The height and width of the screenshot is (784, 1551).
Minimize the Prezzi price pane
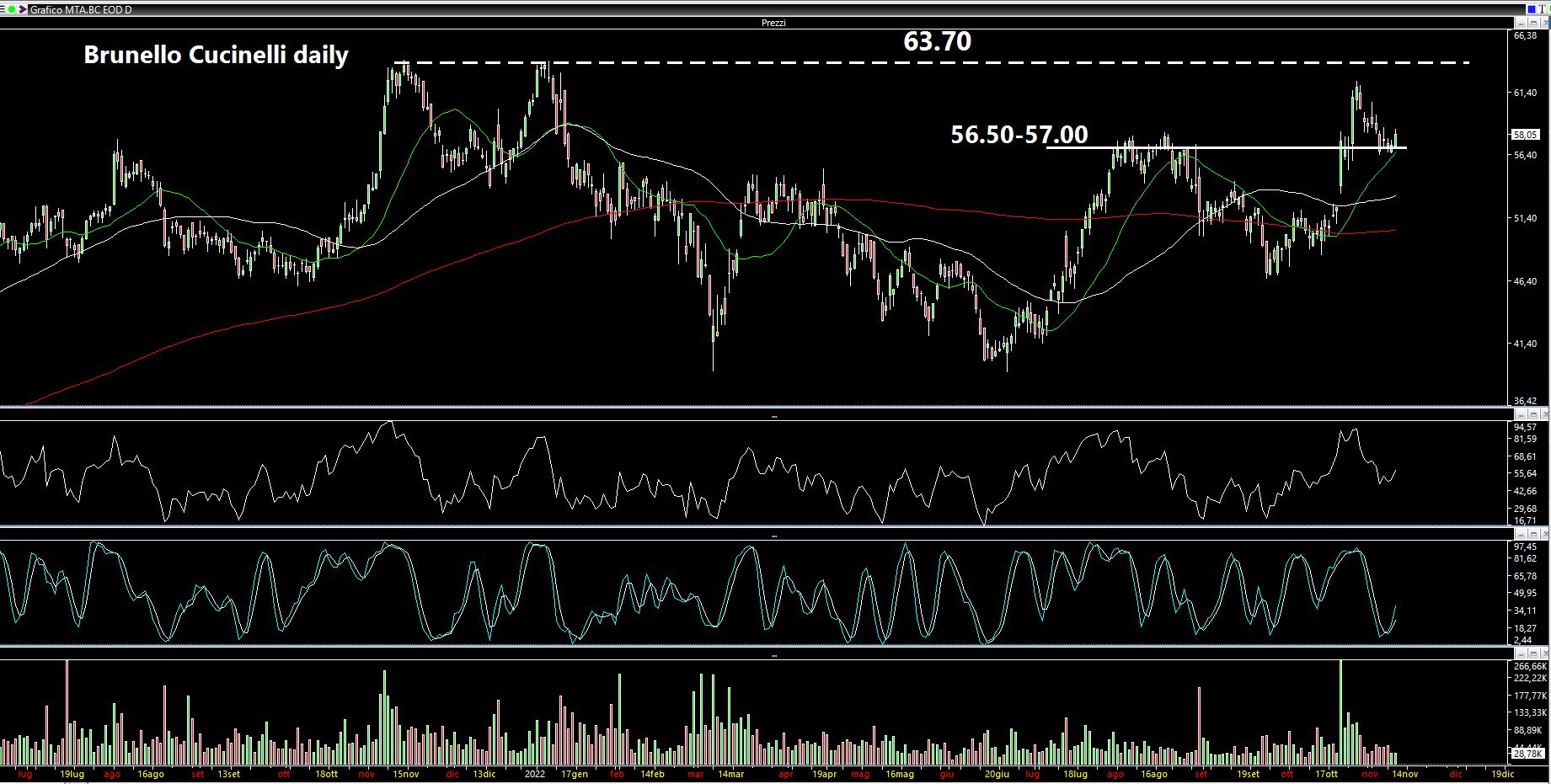1521,24
